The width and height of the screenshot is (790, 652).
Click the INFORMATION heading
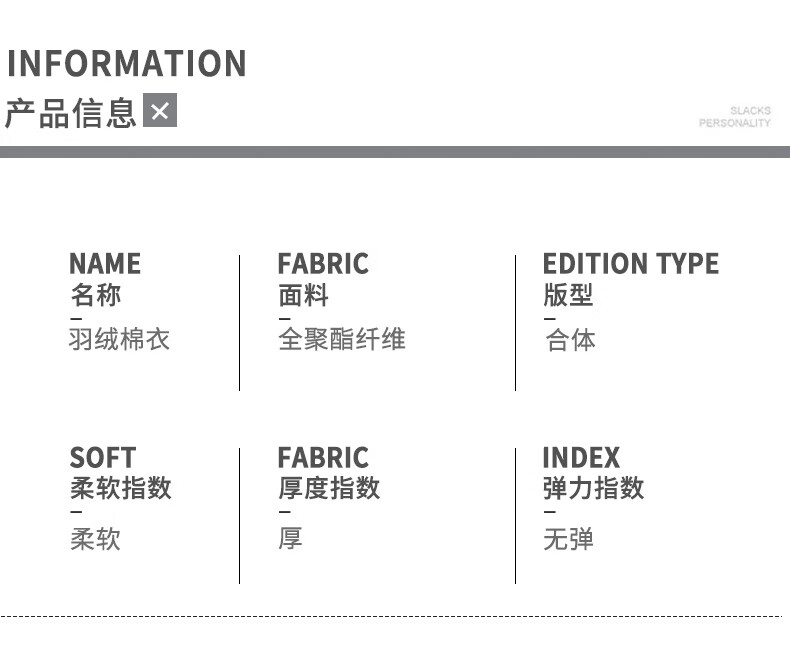click(x=127, y=64)
